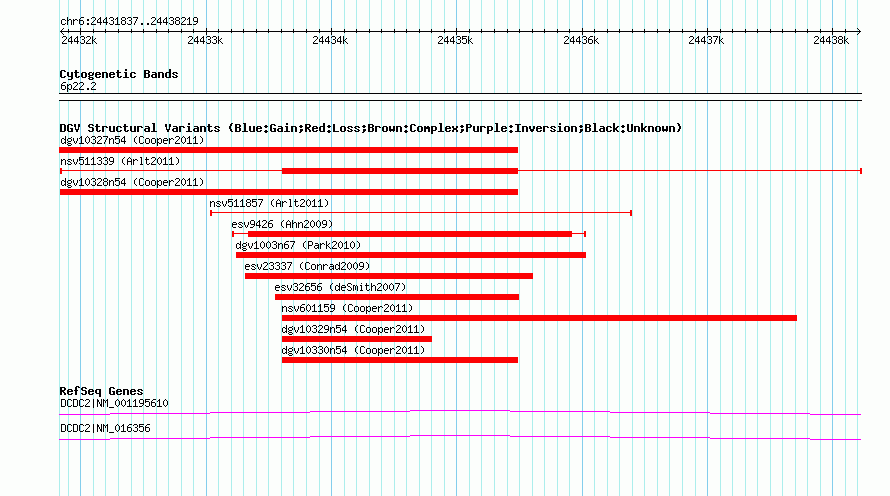Open the DCDC2|NM_016356 gene label
The image size is (890, 496).
click(105, 428)
